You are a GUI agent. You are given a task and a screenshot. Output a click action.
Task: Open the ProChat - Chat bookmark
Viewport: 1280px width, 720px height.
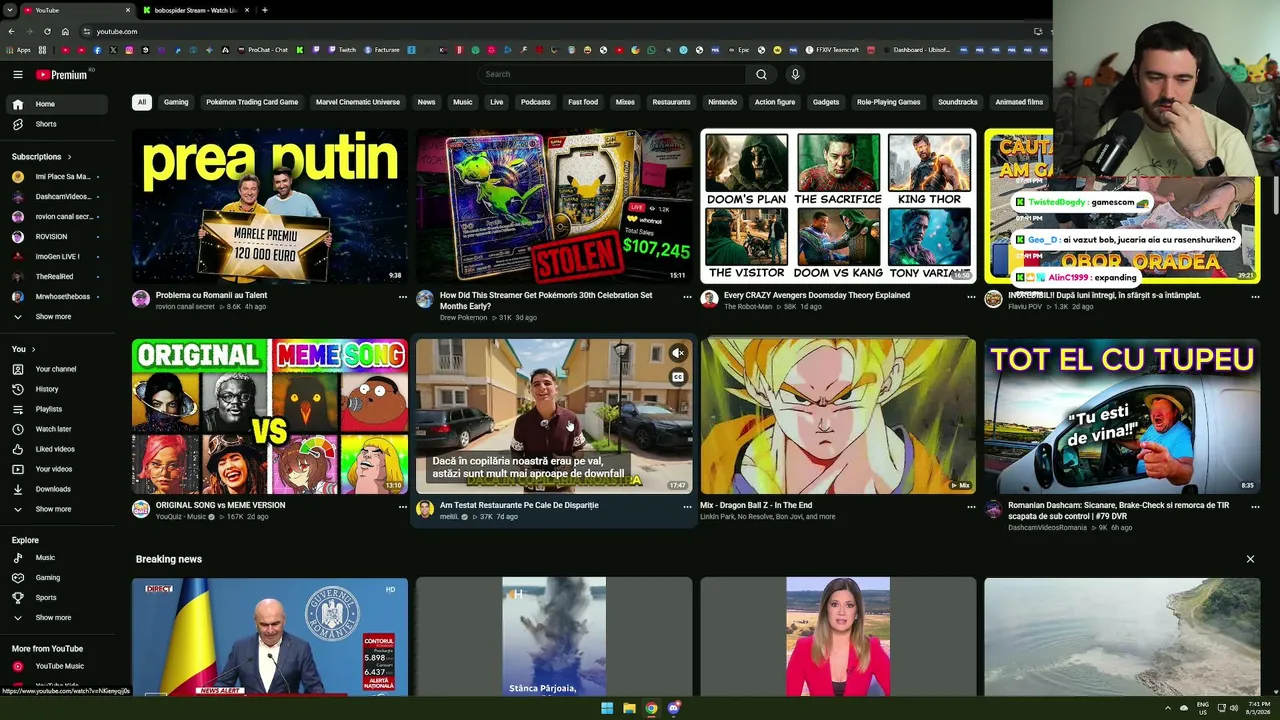263,50
